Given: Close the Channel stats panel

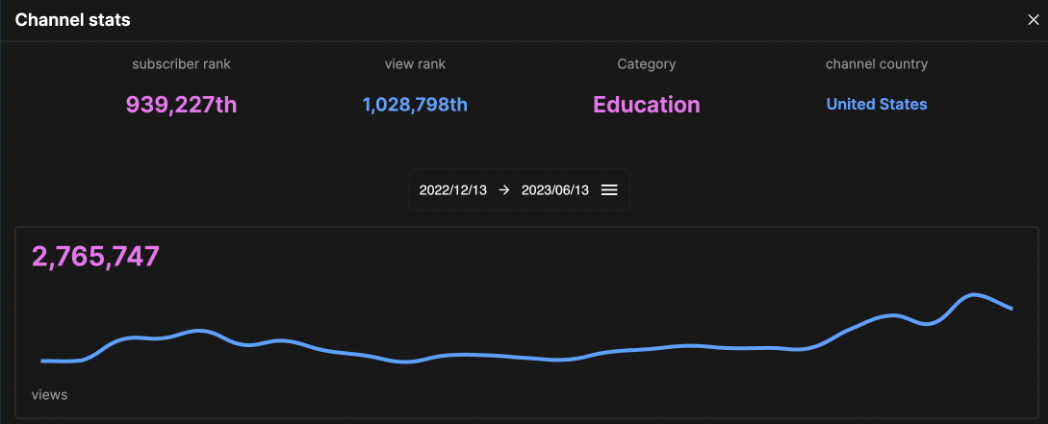Looking at the screenshot, I should [x=1033, y=20].
